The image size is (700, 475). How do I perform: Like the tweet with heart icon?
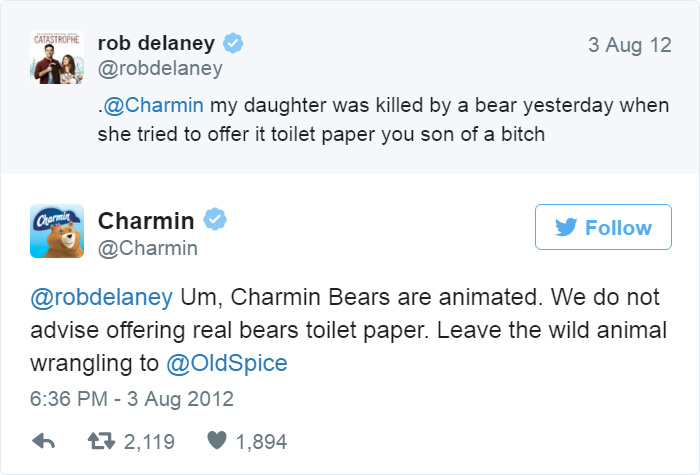click(217, 440)
